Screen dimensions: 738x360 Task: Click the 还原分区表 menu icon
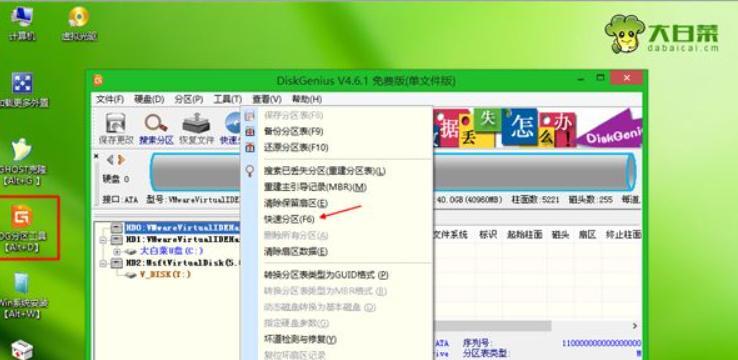(x=250, y=148)
